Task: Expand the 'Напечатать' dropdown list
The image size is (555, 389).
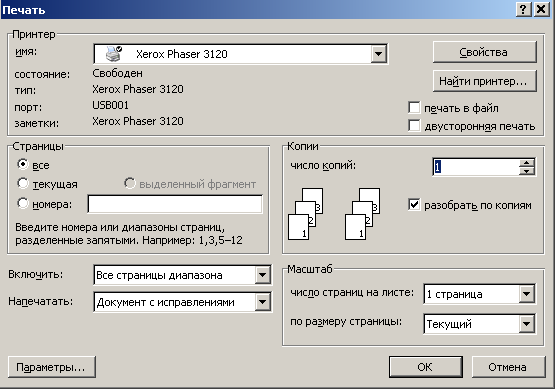Action: 262,302
